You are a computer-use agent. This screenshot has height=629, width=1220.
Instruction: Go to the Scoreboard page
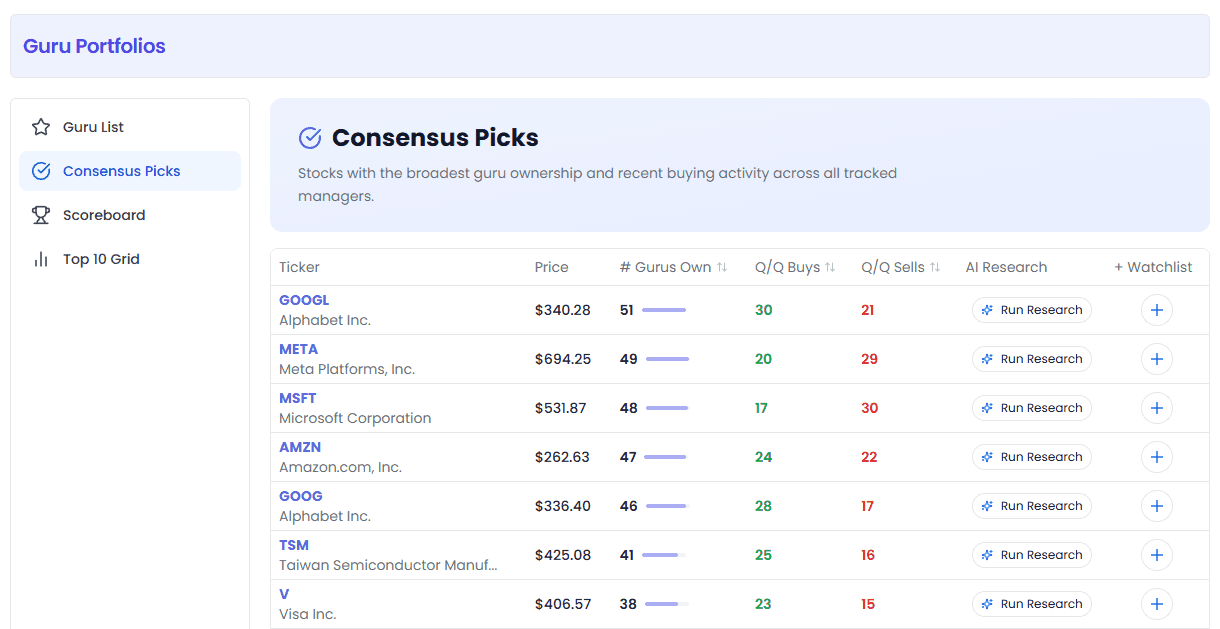point(130,215)
